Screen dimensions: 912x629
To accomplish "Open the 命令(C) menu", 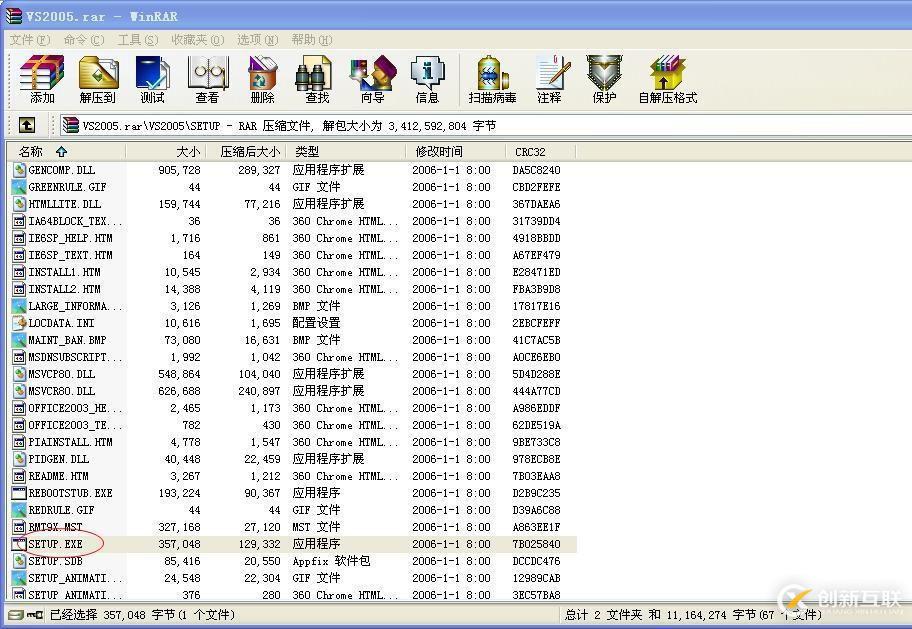I will (84, 40).
